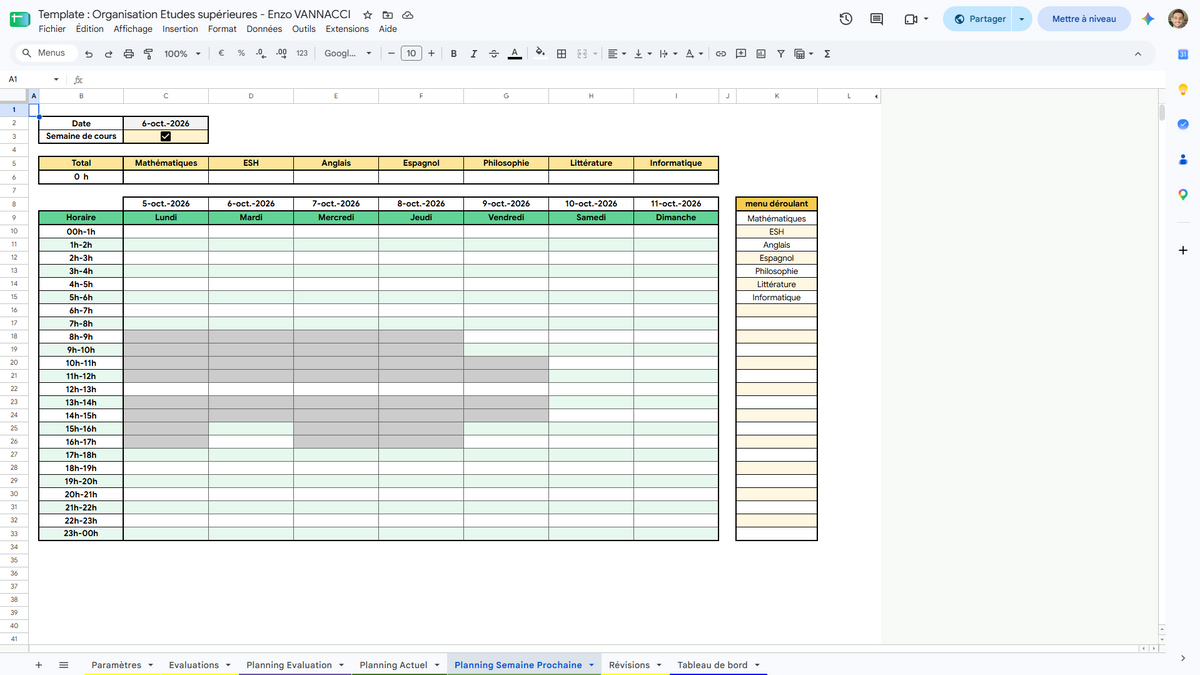Get add-ons with side panel plus
Image resolution: width=1200 pixels, height=675 pixels.
(1183, 250)
